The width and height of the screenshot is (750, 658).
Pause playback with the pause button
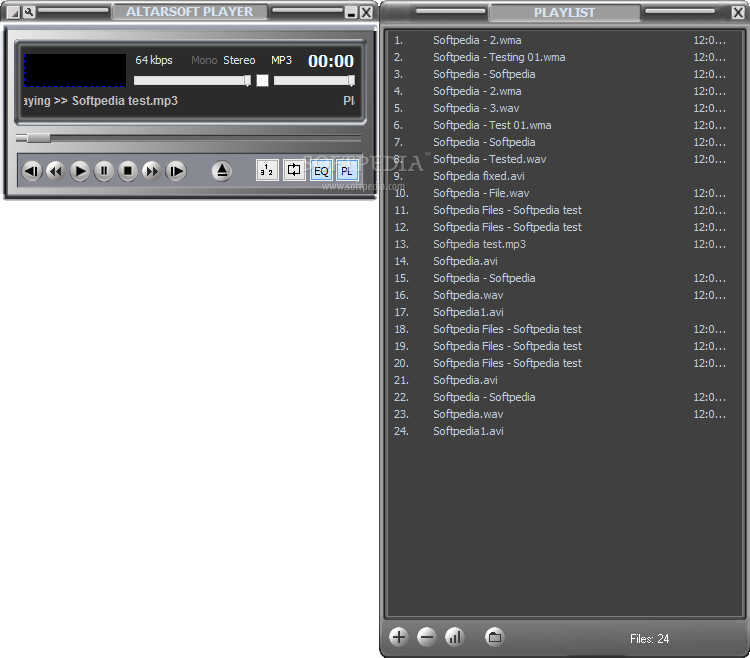(104, 171)
